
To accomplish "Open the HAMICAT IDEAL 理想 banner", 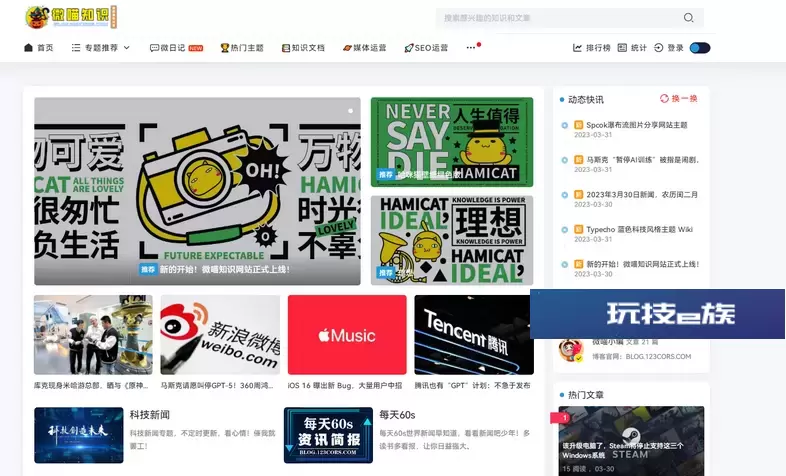I will [452, 240].
